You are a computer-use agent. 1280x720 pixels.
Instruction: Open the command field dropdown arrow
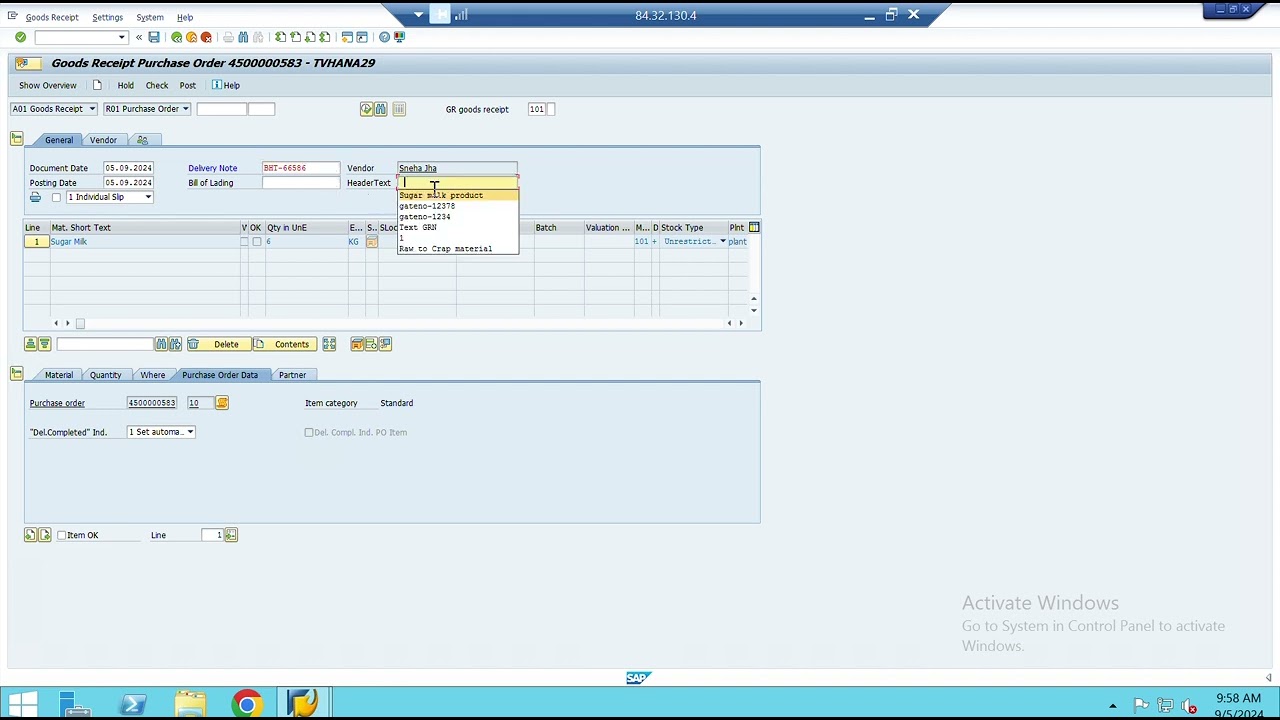(x=122, y=37)
